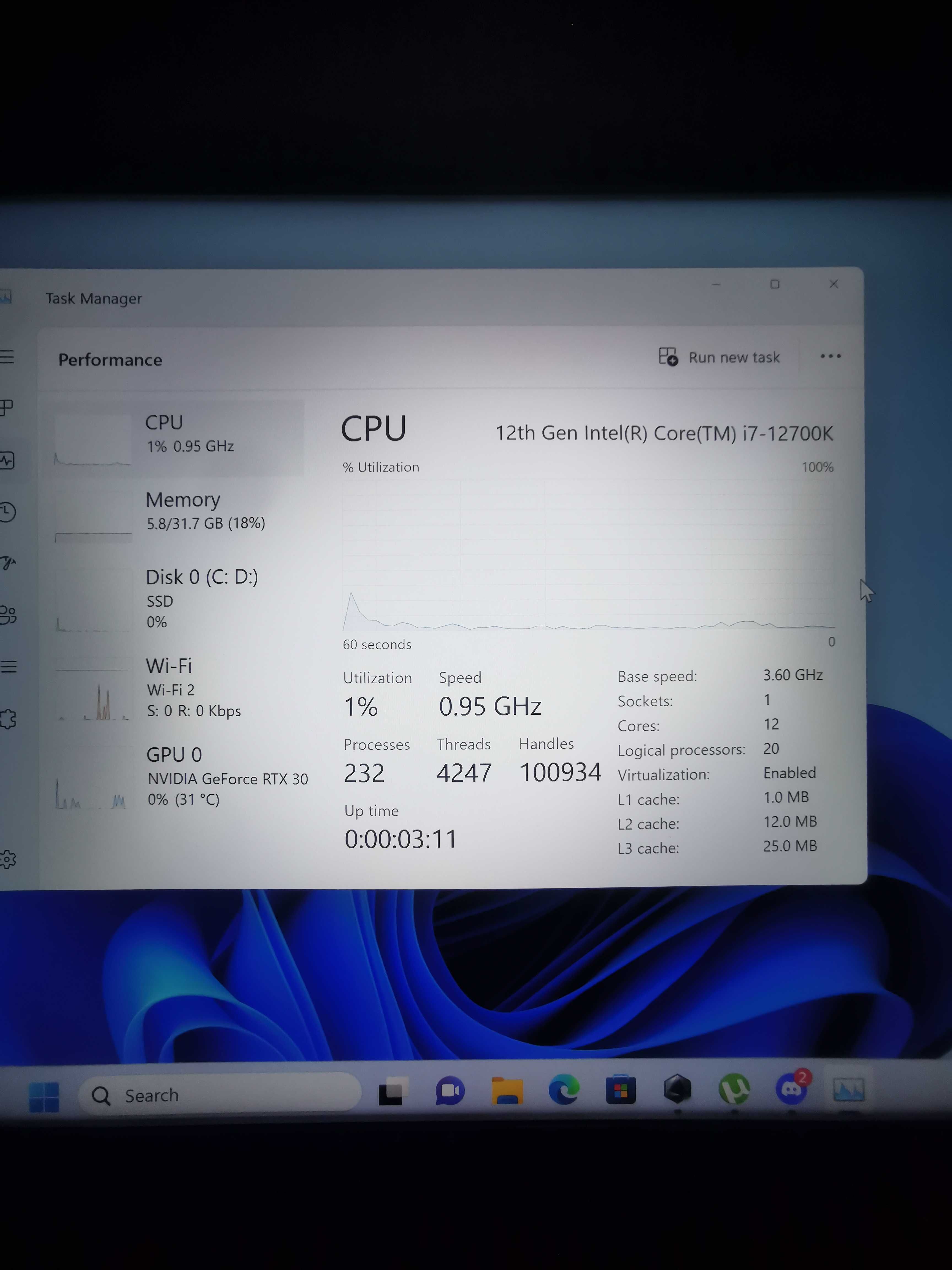Close the Task Manager window
The height and width of the screenshot is (1270, 952).
pyautogui.click(x=834, y=284)
